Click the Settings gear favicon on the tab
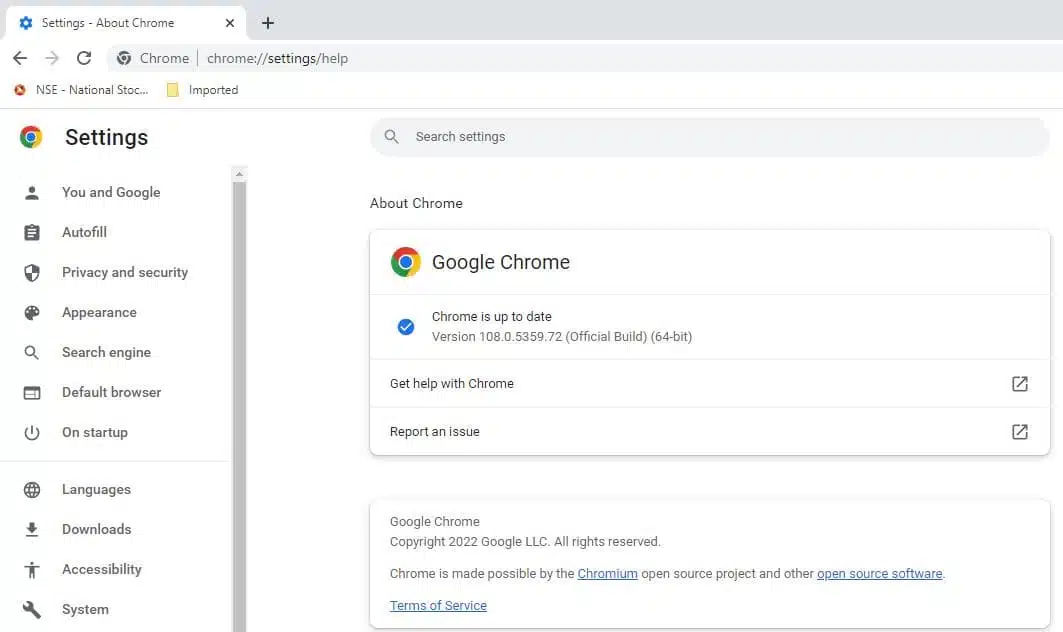Viewport: 1063px width, 632px height. 26,23
